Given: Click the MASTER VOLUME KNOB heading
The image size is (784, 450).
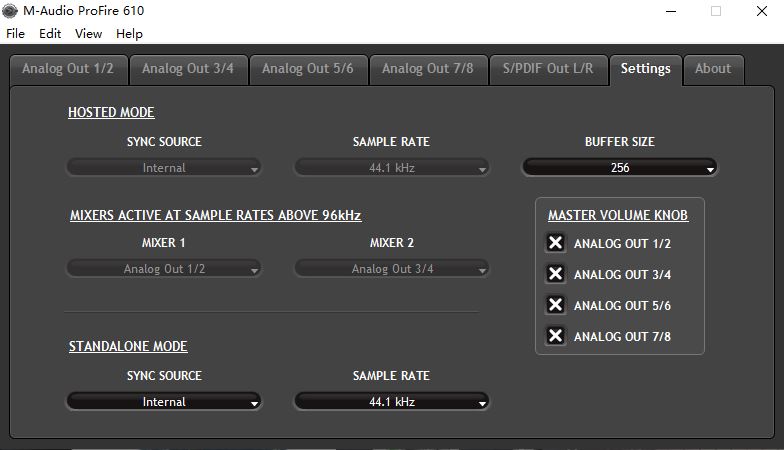Looking at the screenshot, I should tap(618, 216).
